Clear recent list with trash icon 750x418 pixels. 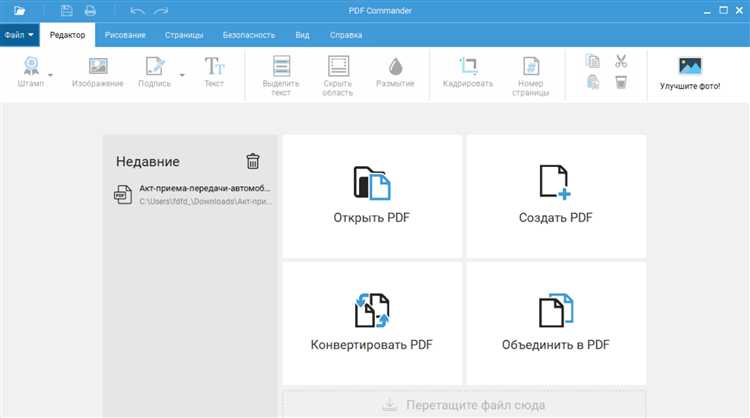[x=253, y=161]
